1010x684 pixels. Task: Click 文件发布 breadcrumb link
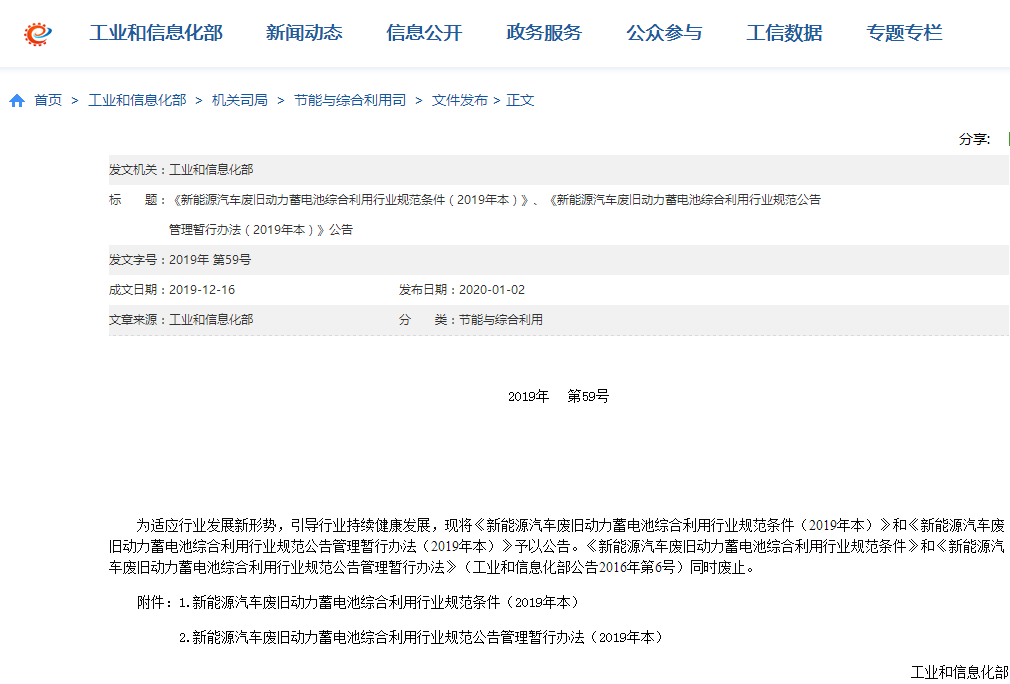pos(459,100)
